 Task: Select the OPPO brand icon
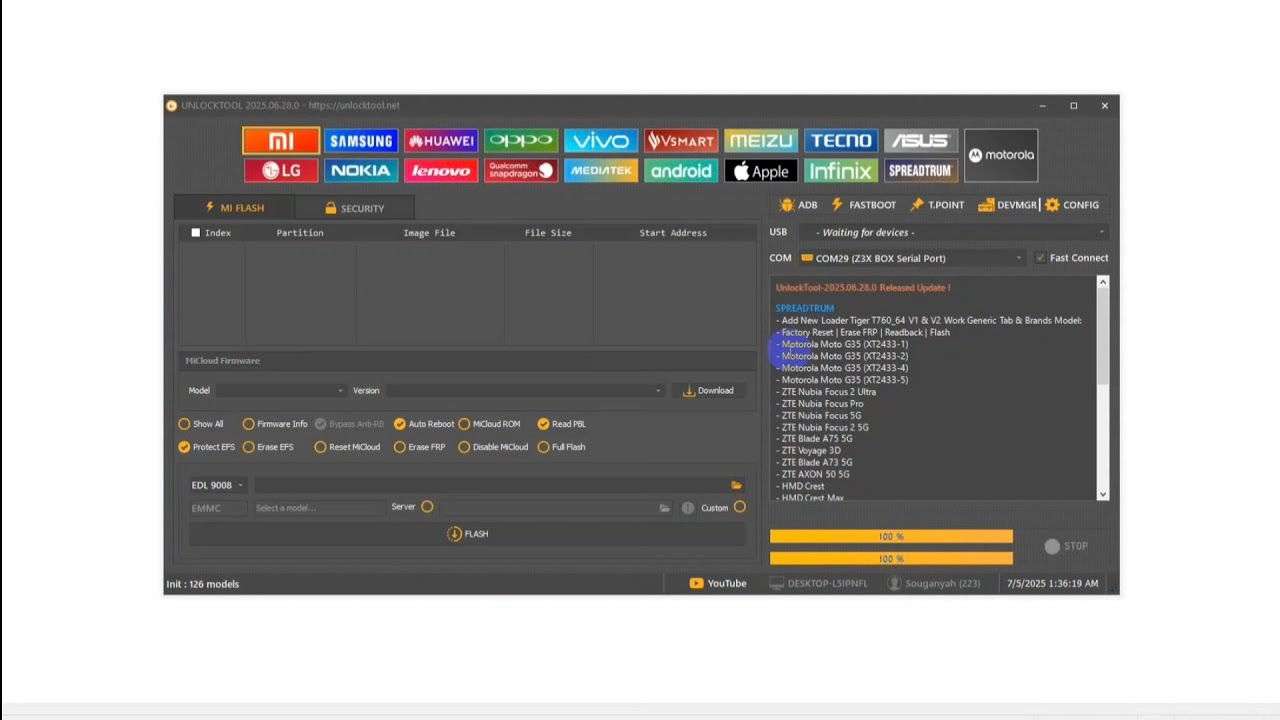coord(521,141)
